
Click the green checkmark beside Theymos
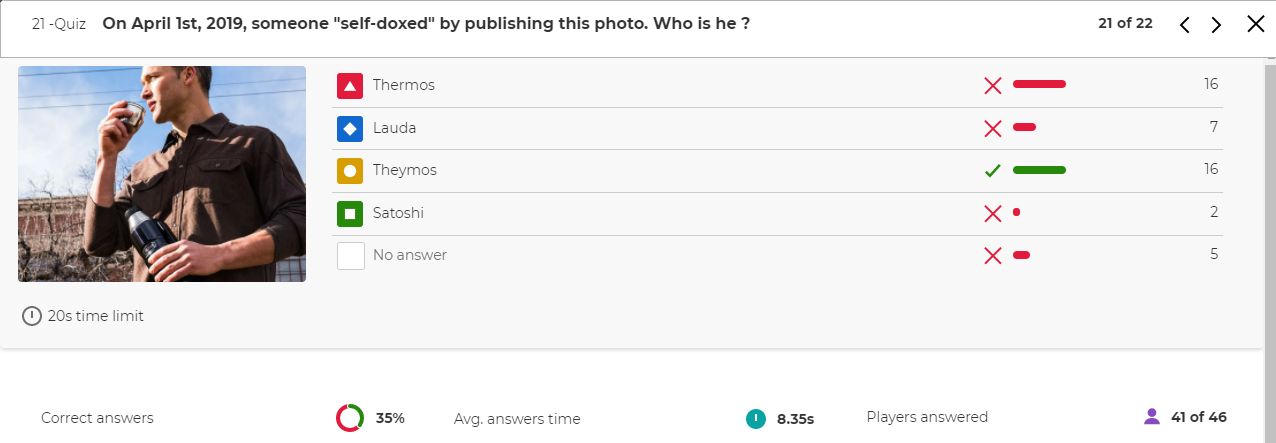(993, 171)
